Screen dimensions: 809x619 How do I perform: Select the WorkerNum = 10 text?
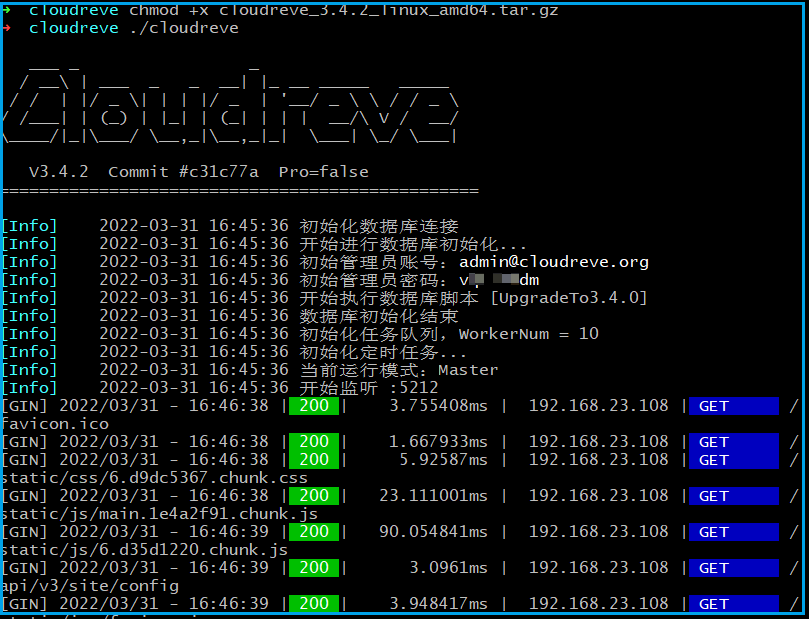[529, 334]
